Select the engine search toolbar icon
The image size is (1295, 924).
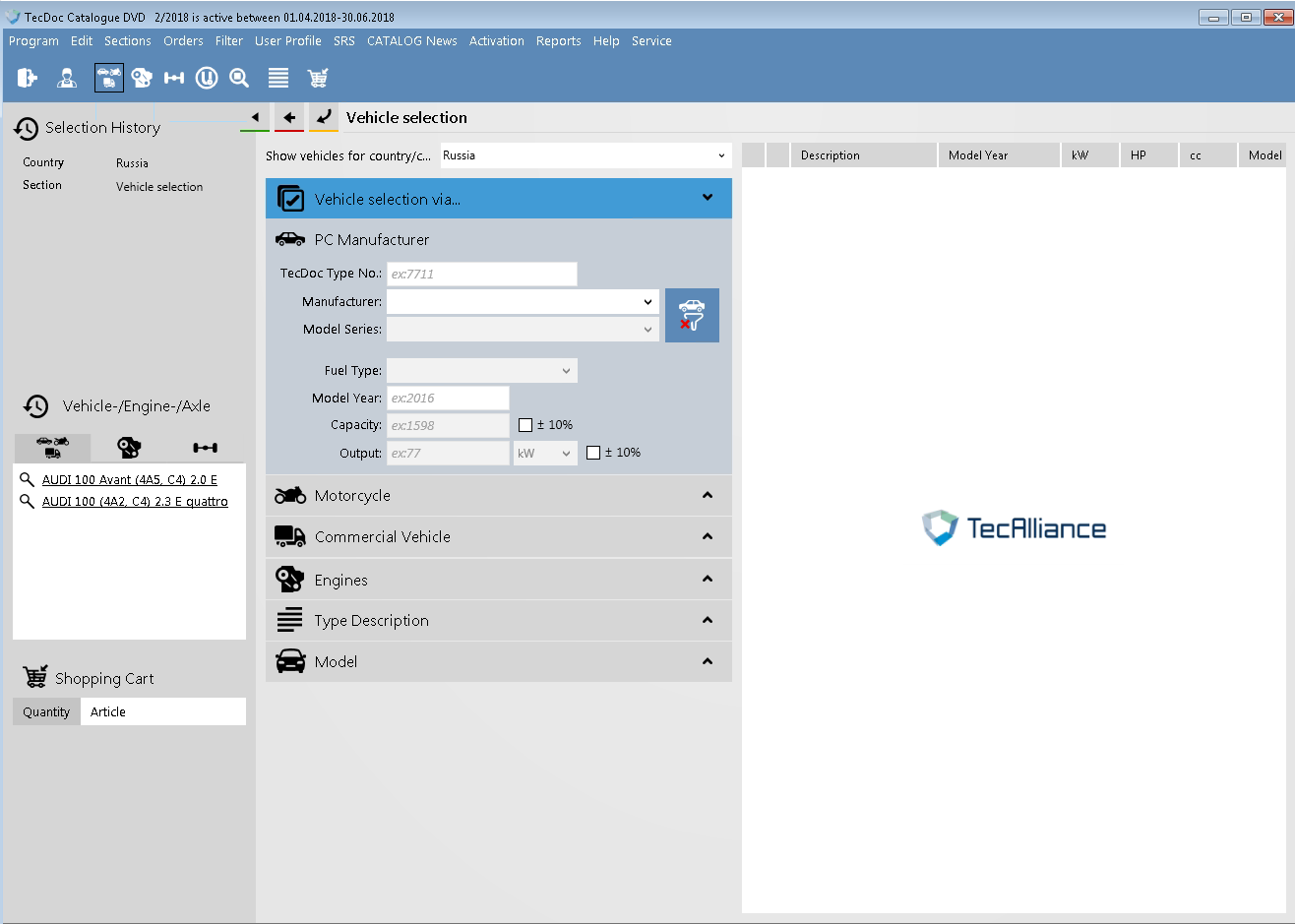pos(142,78)
